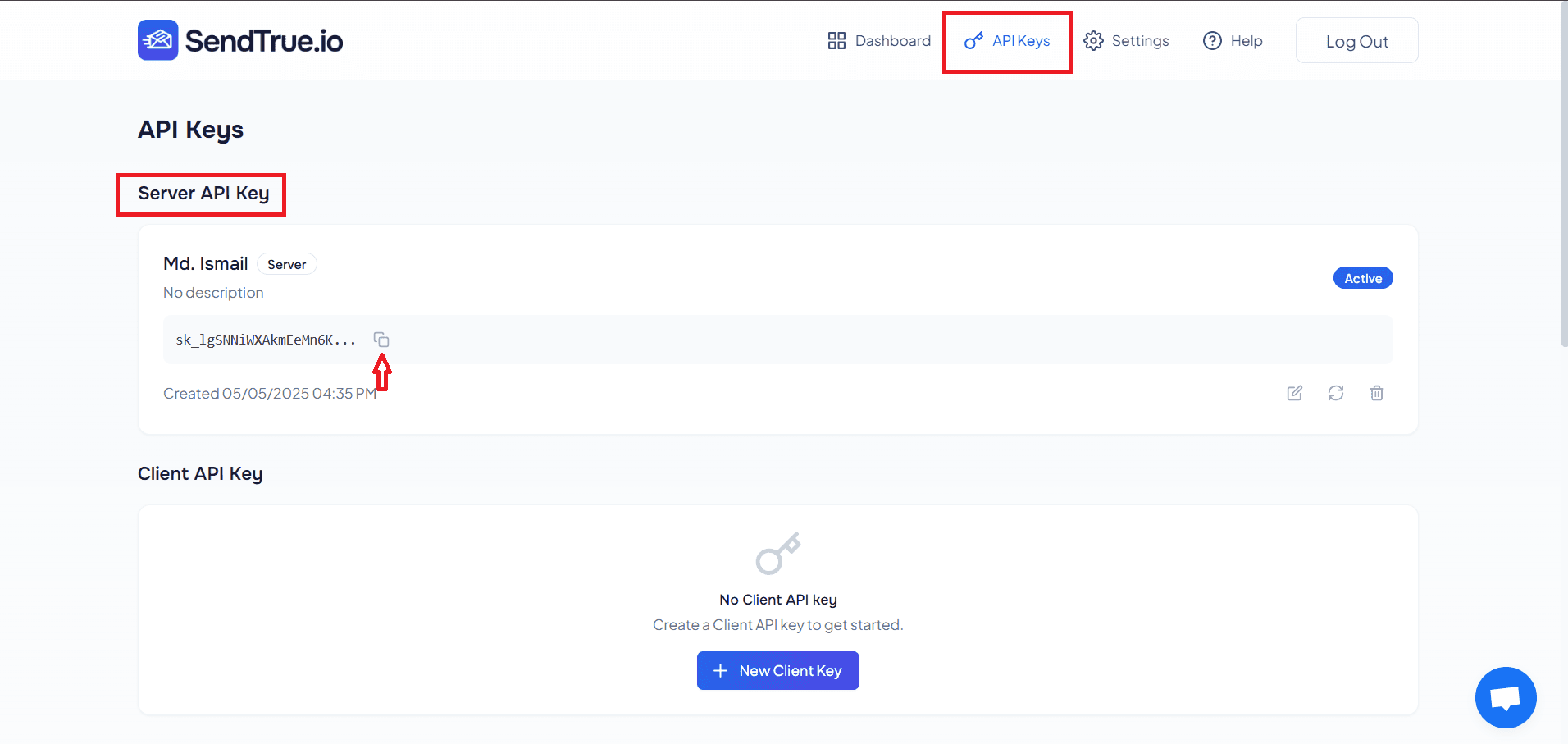Go to the API Keys tab
Screen dimensions: 1568x744
pos(1007,41)
